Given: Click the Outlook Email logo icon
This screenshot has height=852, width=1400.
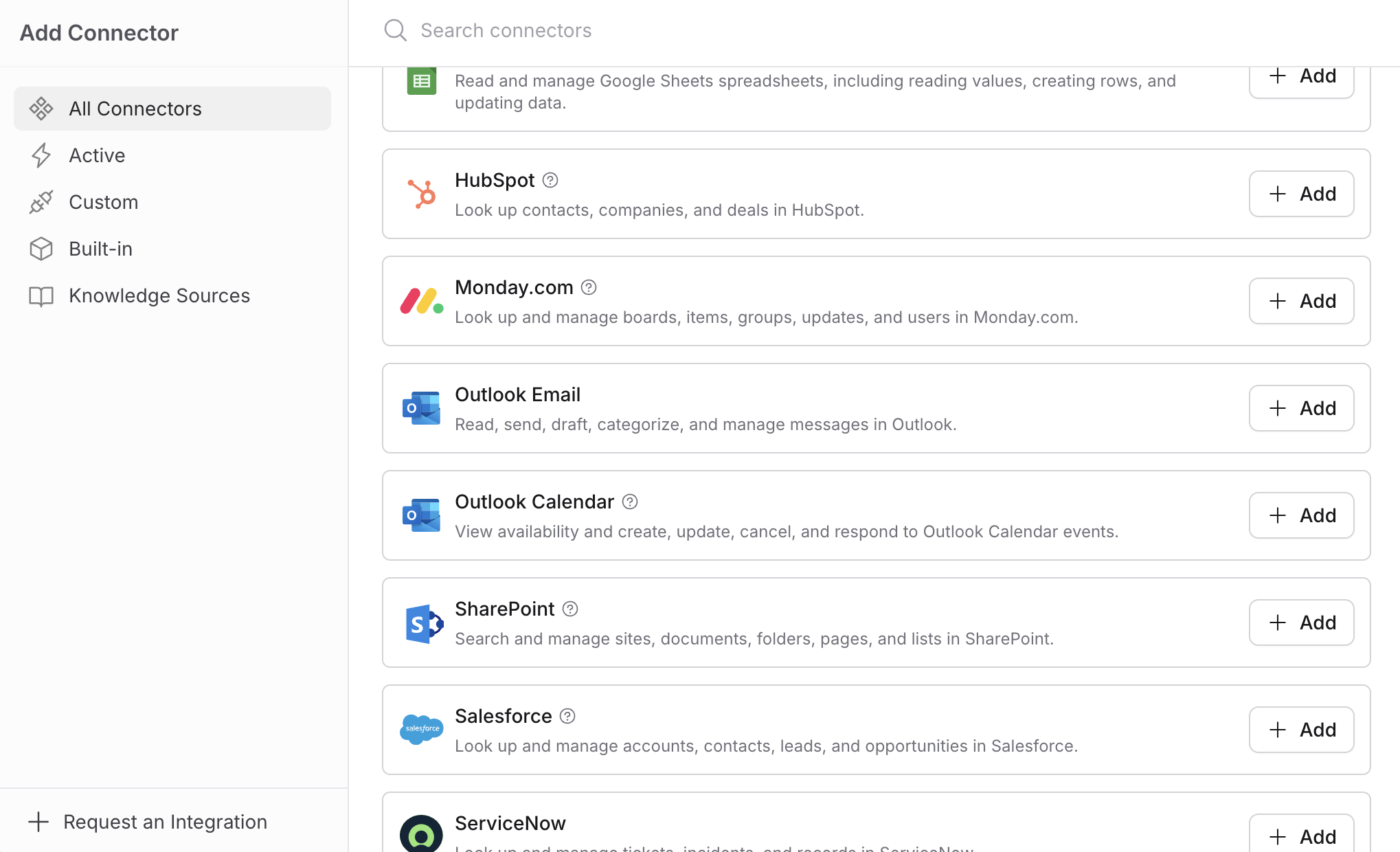Looking at the screenshot, I should [422, 408].
